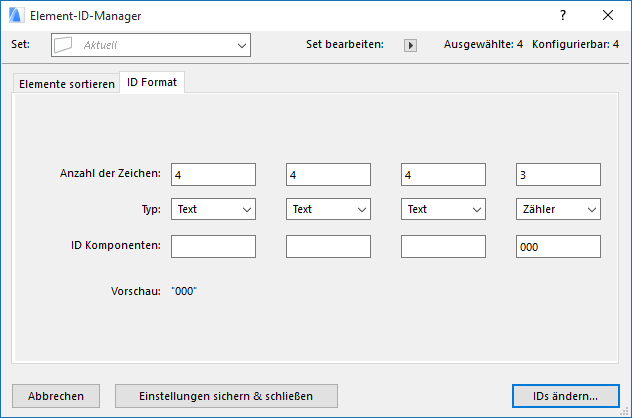This screenshot has width=632, height=418.
Task: Open the Zähler type dropdown
Action: pos(558,209)
